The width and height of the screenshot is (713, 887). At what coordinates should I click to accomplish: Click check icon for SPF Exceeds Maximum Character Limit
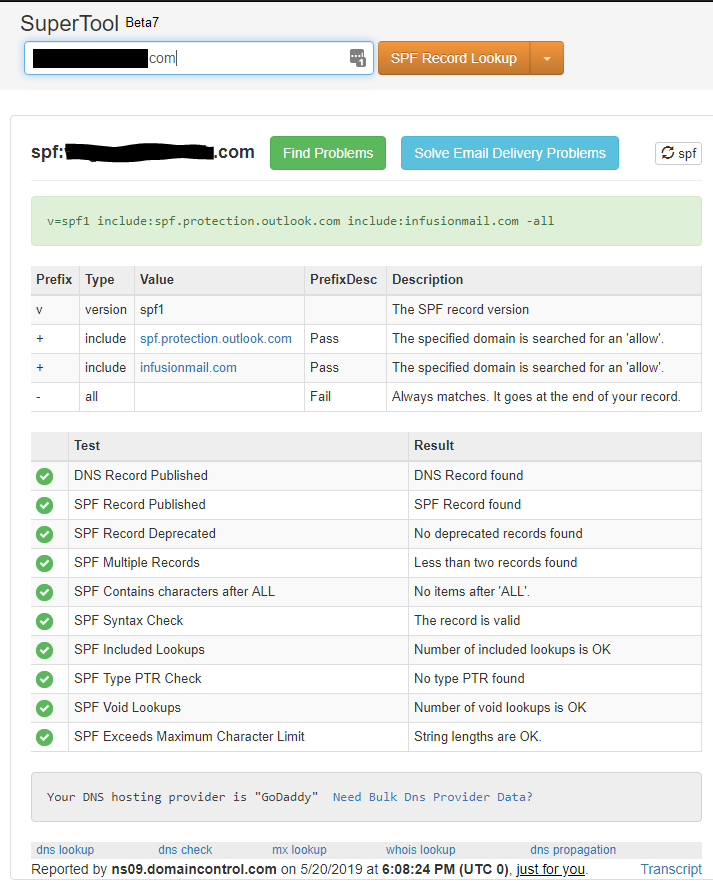tap(44, 737)
